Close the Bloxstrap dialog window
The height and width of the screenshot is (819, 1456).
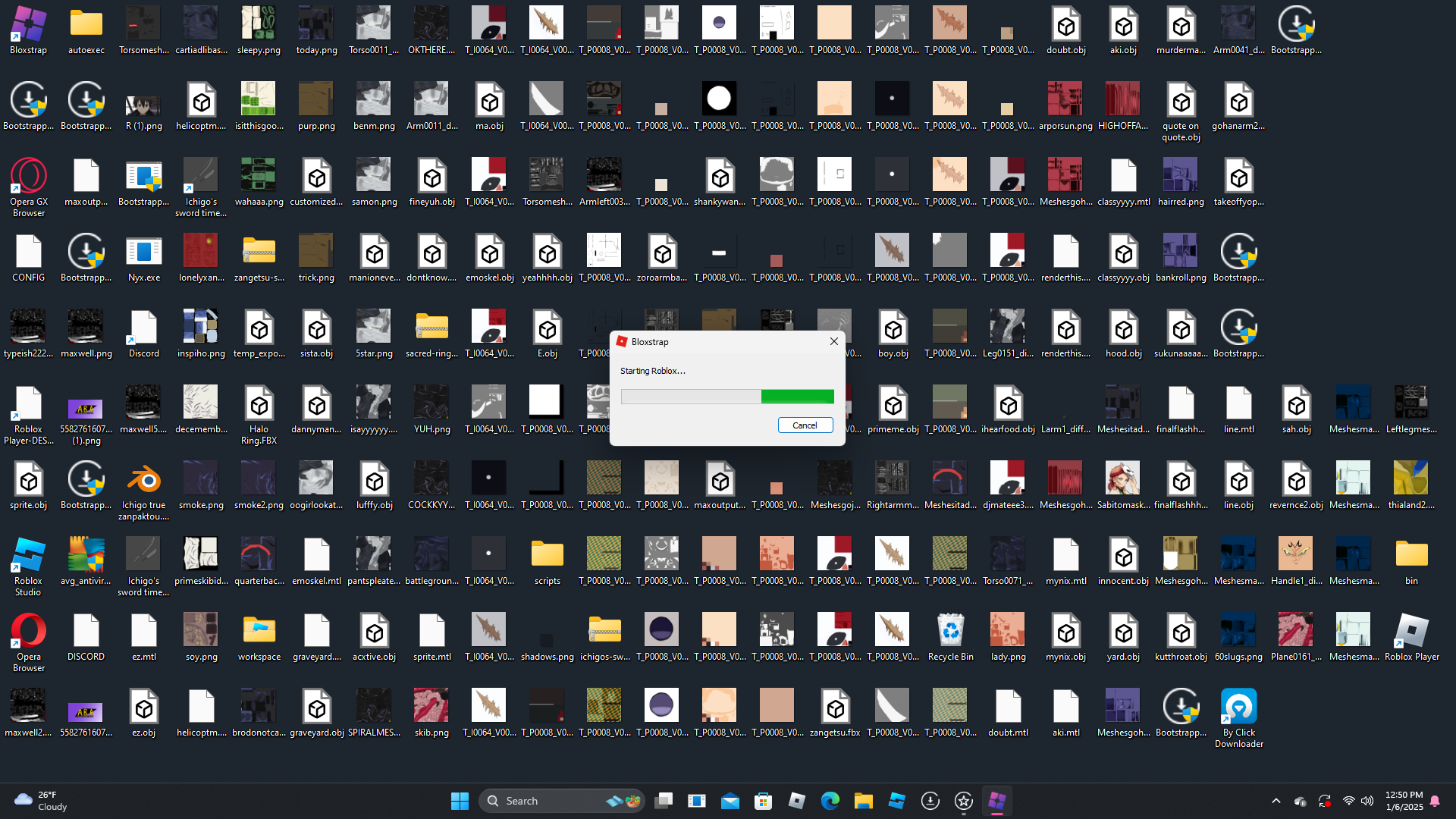tap(833, 341)
